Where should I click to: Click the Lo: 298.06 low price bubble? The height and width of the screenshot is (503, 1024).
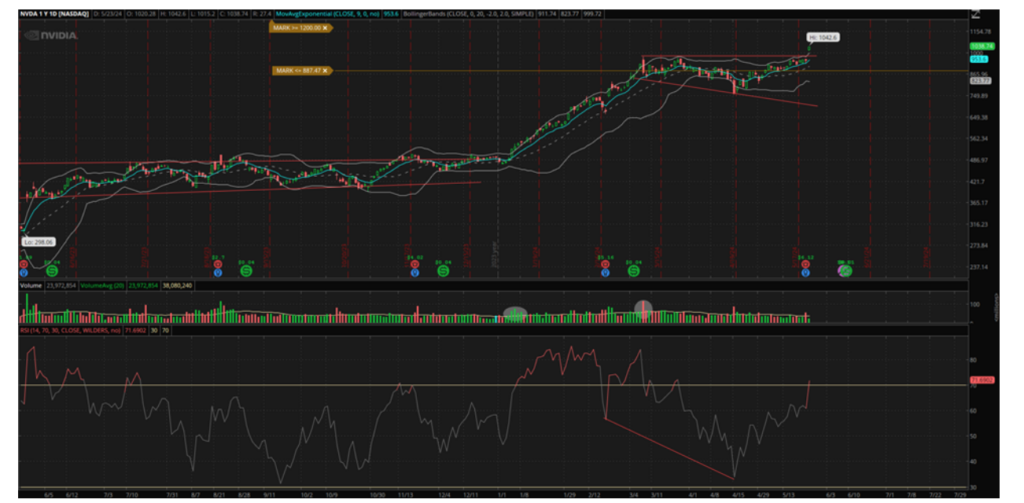point(37,242)
